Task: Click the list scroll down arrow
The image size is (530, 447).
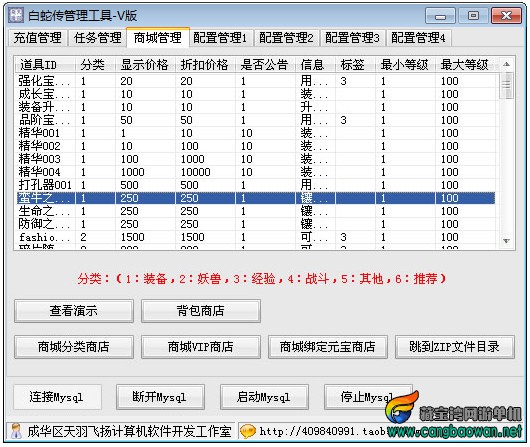Action: click(506, 241)
